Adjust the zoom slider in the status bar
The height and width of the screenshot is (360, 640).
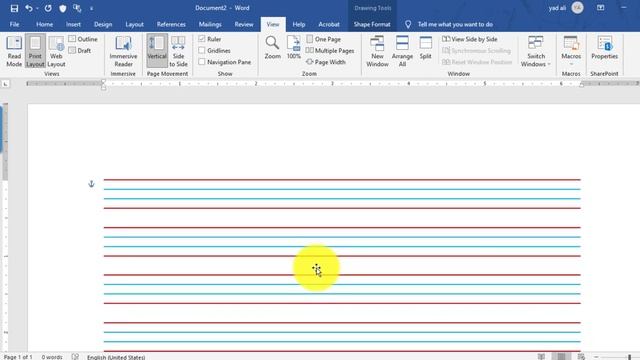point(629,357)
